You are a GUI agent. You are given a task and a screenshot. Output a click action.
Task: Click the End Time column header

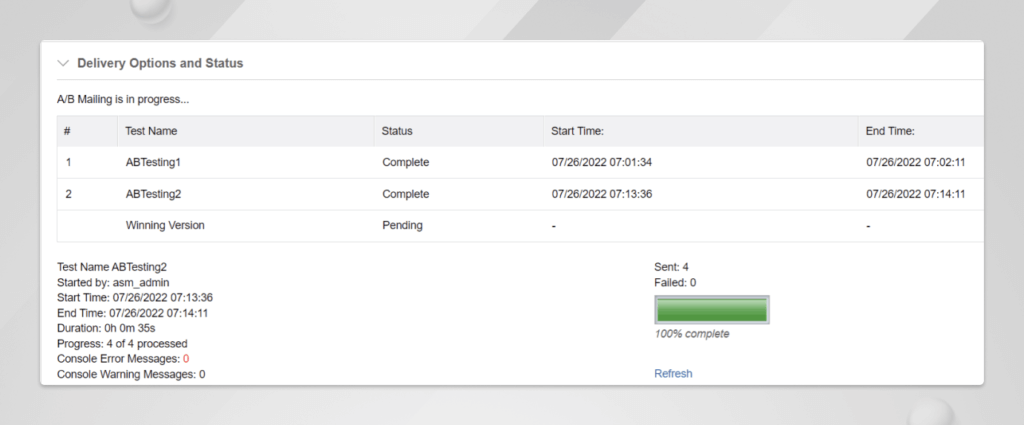click(x=890, y=131)
